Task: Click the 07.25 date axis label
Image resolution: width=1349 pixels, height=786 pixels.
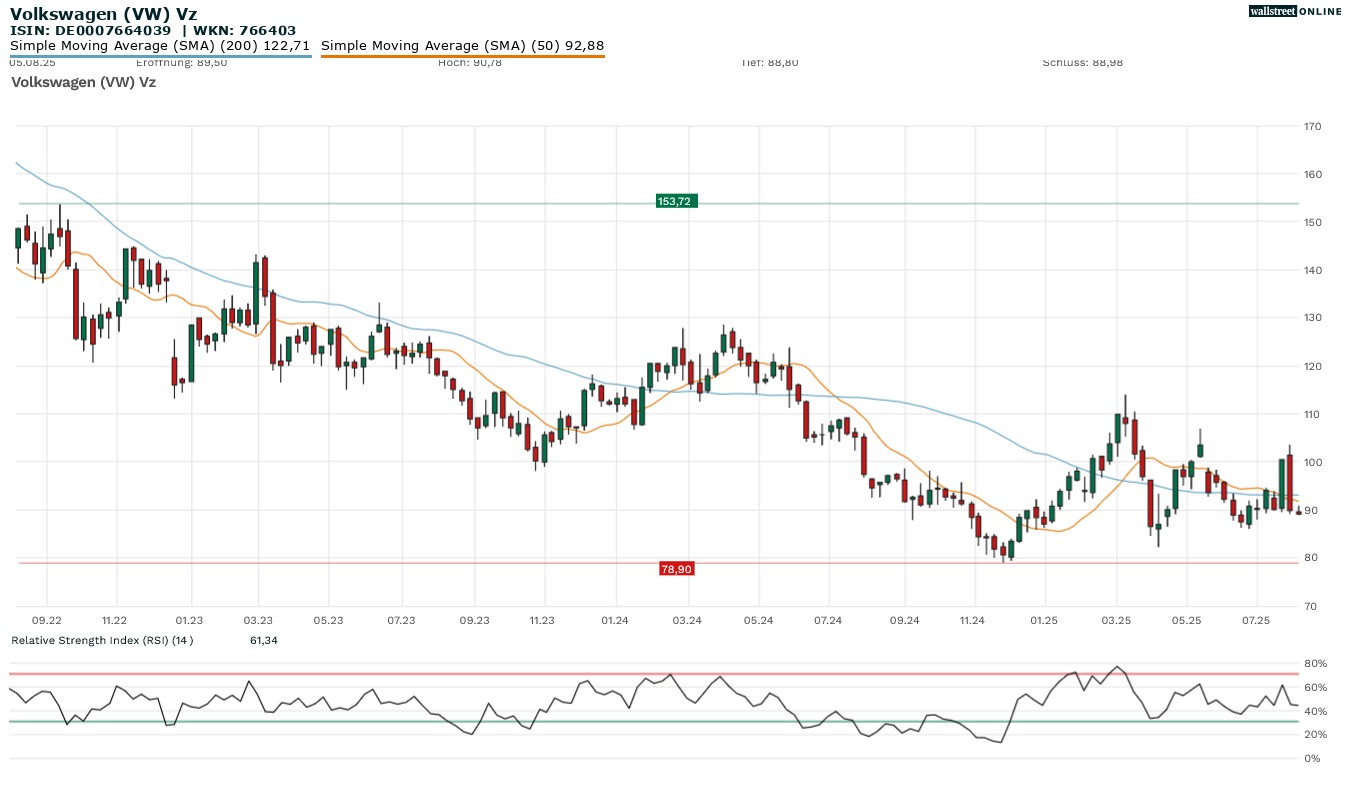Action: click(x=1256, y=621)
